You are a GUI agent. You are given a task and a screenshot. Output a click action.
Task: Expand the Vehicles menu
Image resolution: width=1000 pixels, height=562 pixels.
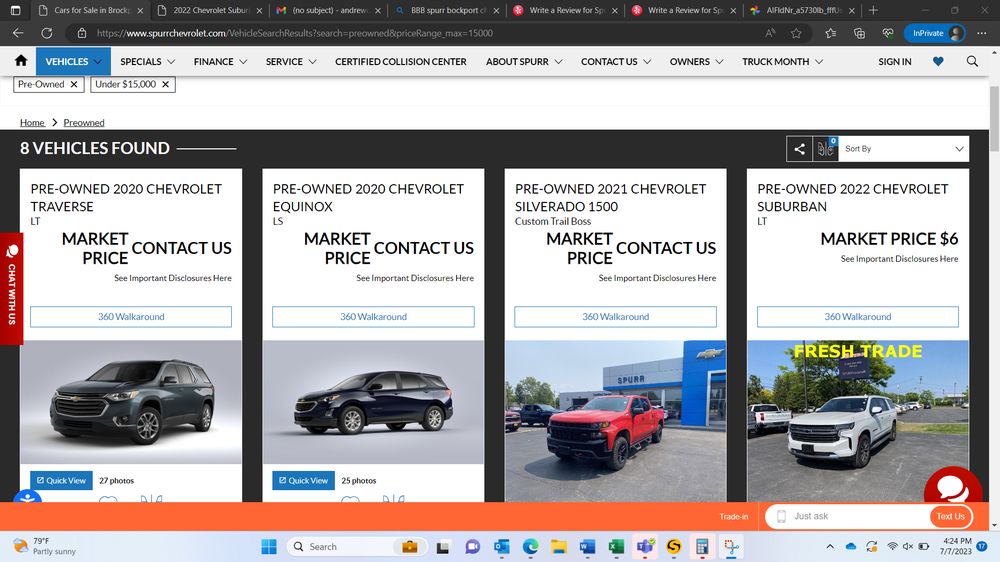pos(73,61)
